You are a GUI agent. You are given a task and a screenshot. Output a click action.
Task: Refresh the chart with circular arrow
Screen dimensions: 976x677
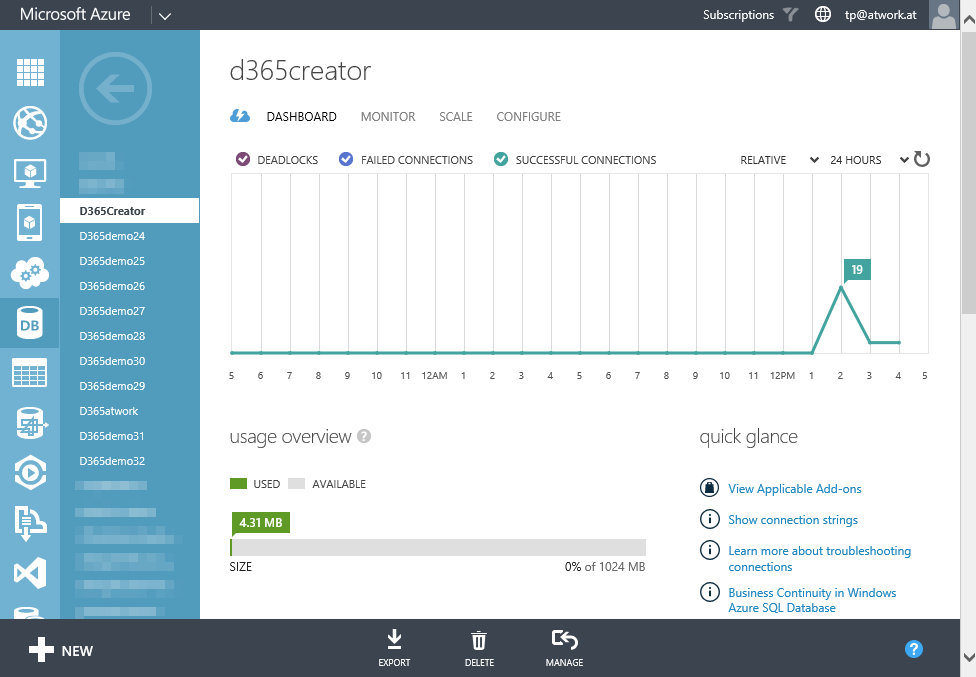click(922, 160)
